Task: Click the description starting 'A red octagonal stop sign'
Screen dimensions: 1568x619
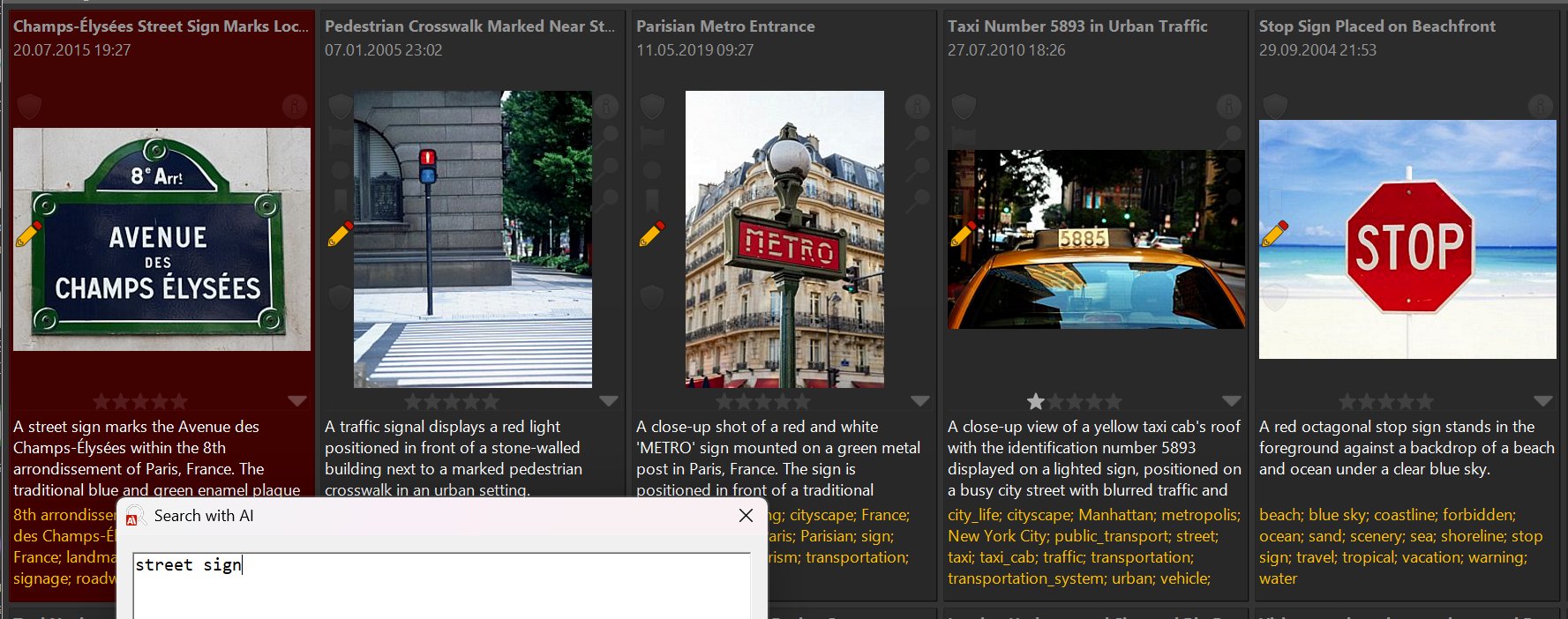Action: pyautogui.click(x=1407, y=448)
